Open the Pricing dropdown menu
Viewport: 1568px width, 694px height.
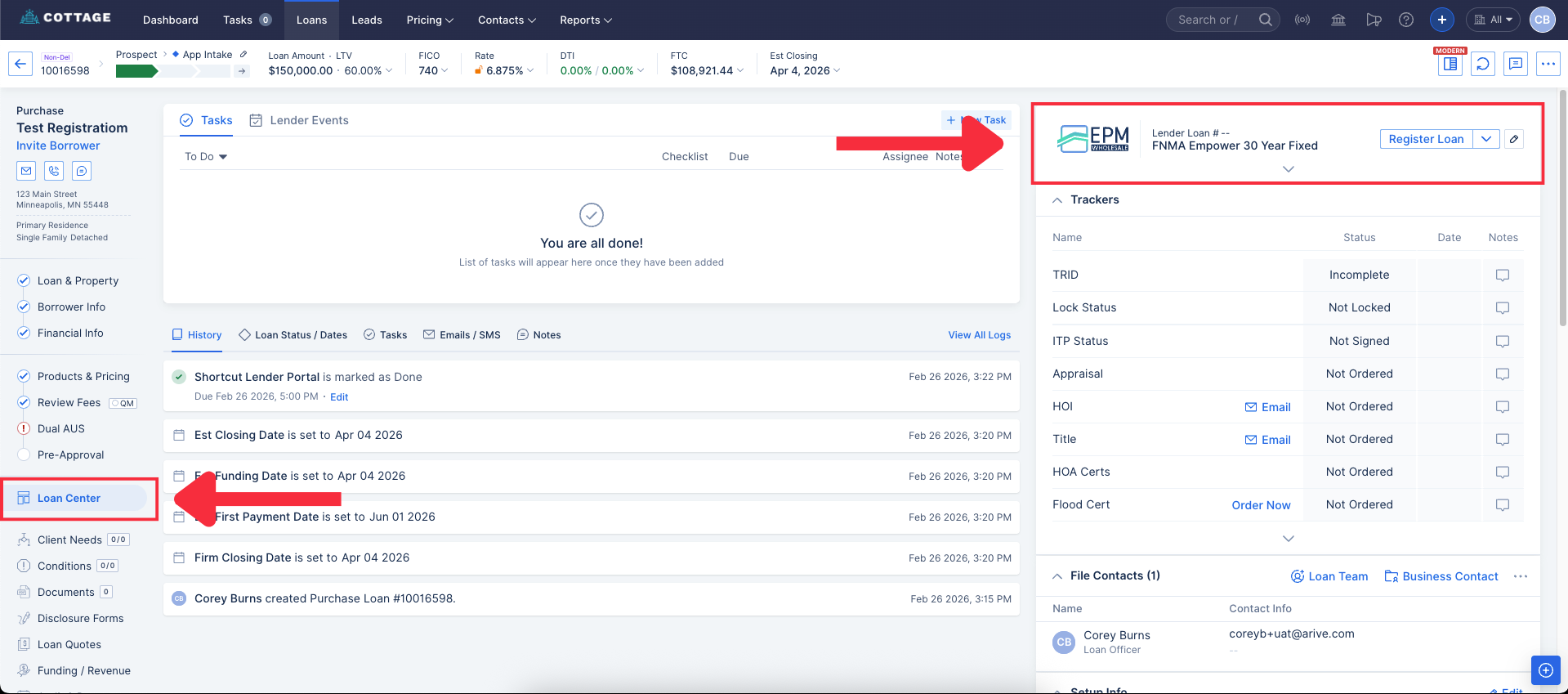click(x=430, y=20)
